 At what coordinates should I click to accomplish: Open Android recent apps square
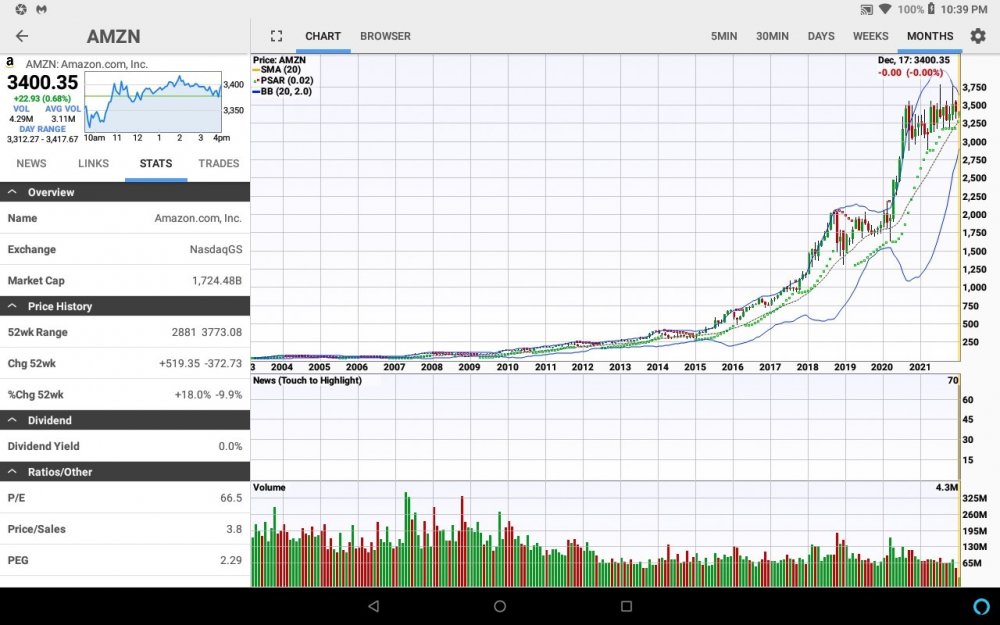pyautogui.click(x=626, y=606)
